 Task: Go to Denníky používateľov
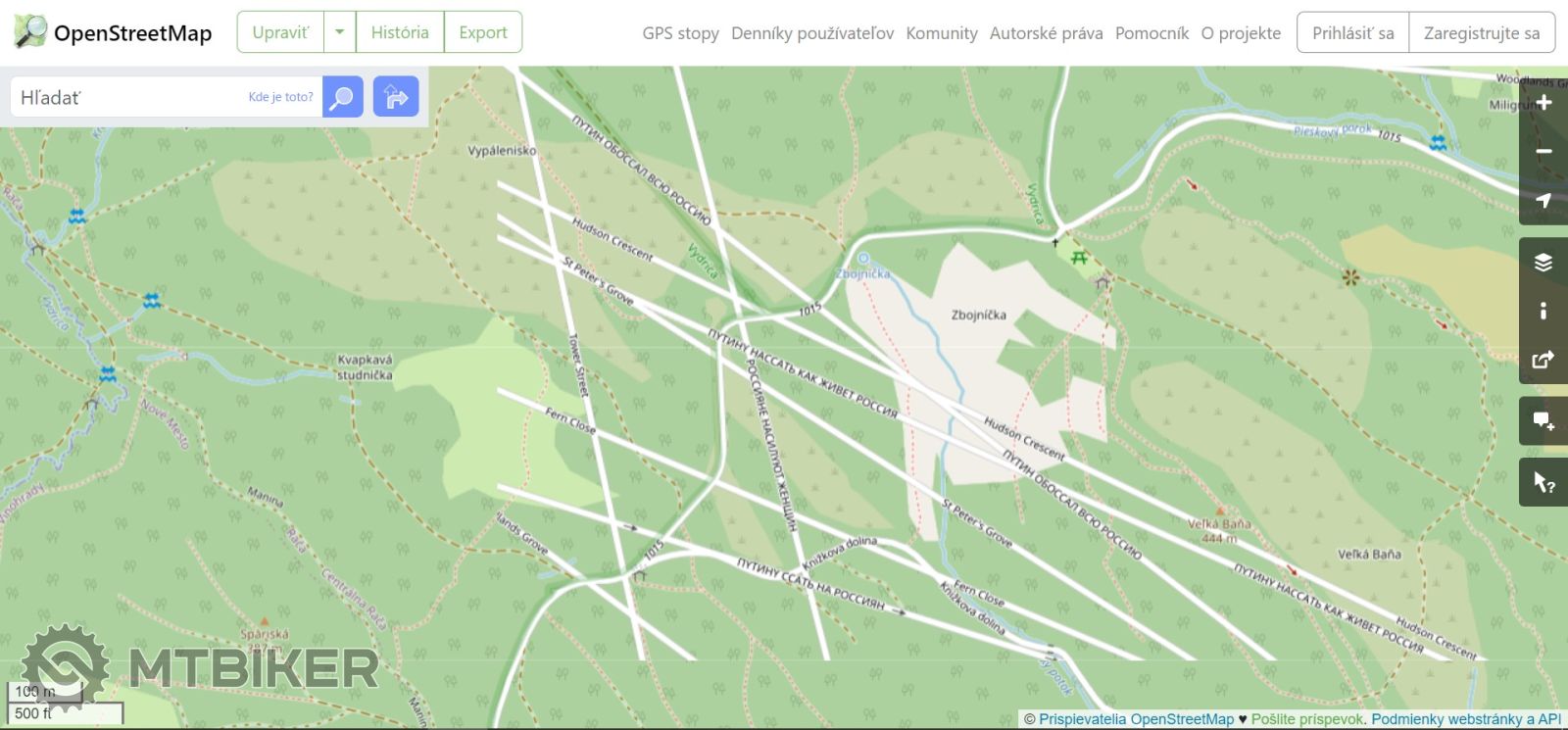point(812,33)
